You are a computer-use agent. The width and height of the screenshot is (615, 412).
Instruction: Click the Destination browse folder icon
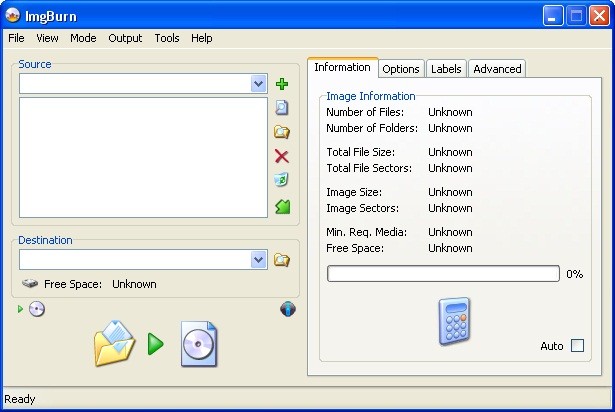coord(282,260)
